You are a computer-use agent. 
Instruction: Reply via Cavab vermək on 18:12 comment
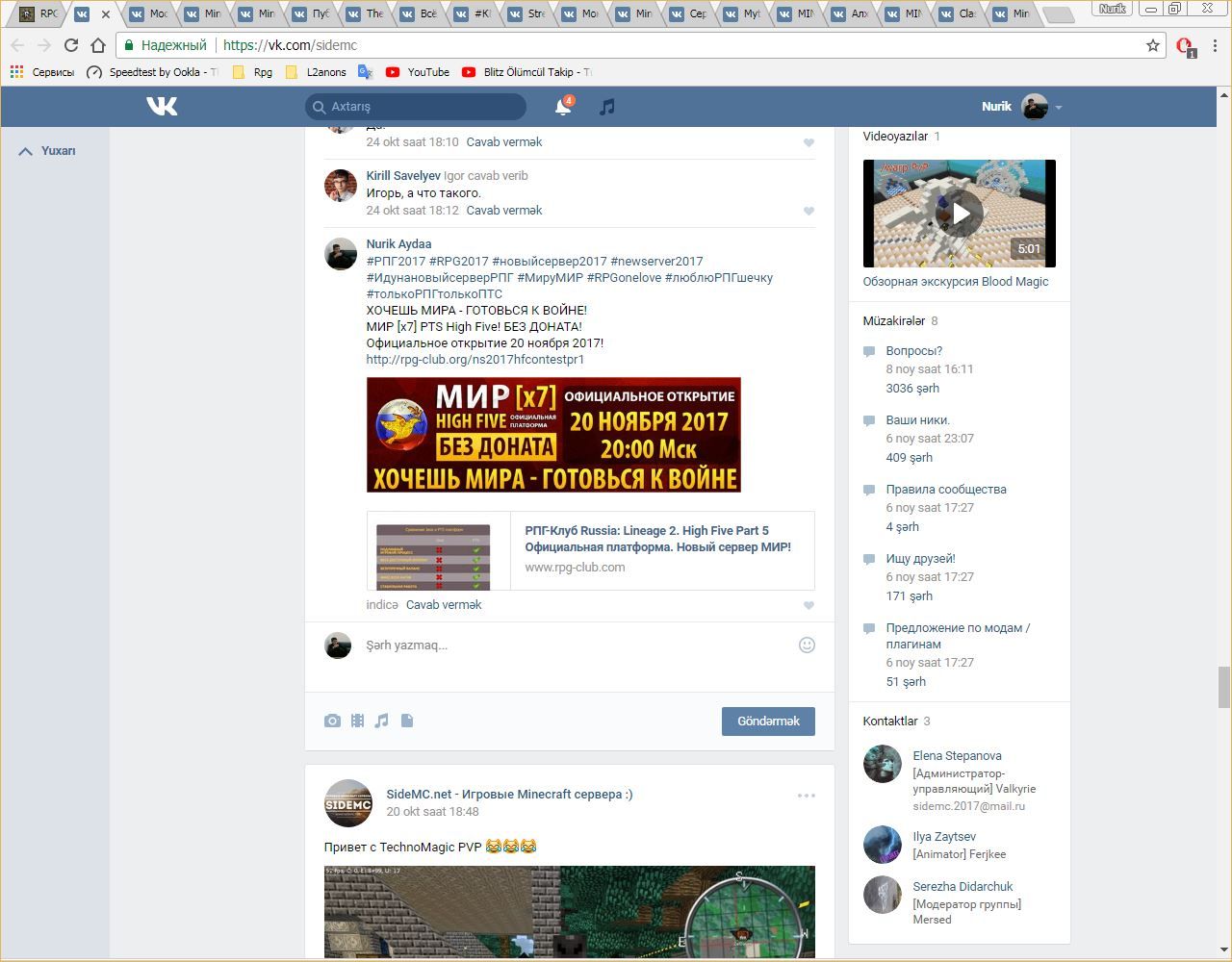(x=504, y=210)
